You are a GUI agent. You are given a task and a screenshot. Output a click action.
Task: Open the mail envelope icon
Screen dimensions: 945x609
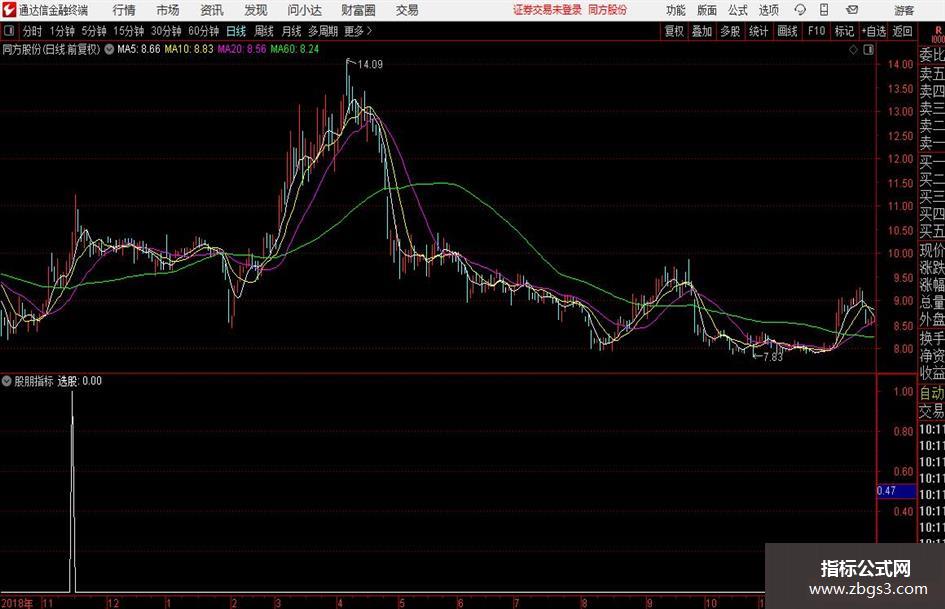coord(852,10)
